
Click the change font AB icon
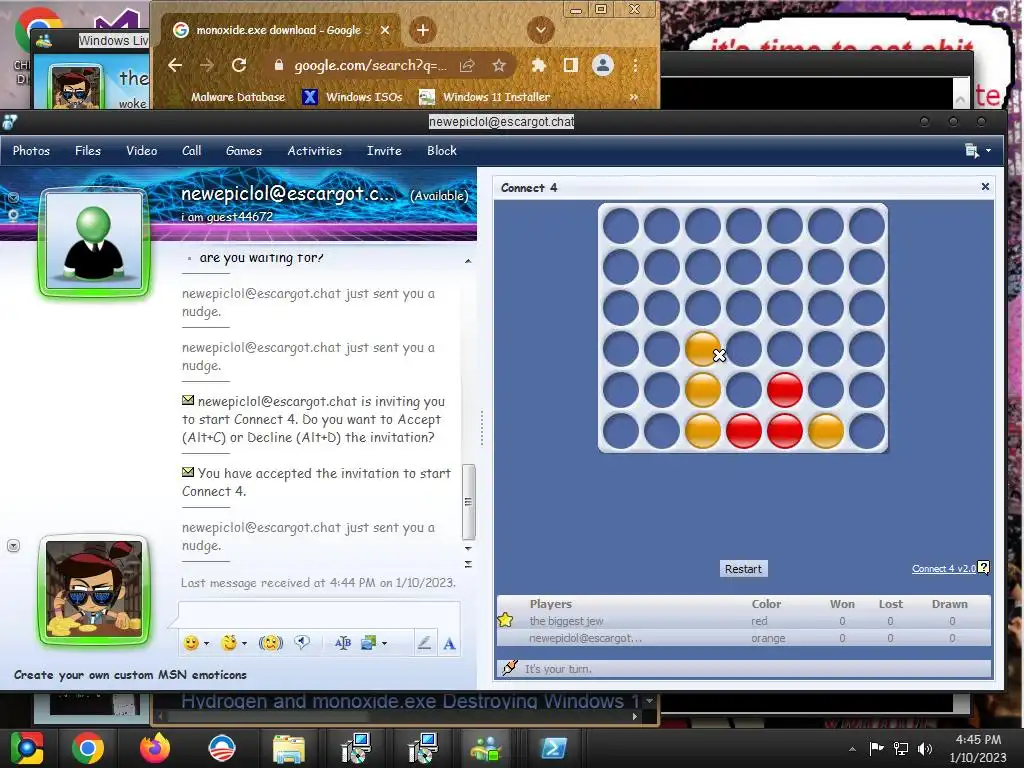pyautogui.click(x=343, y=643)
